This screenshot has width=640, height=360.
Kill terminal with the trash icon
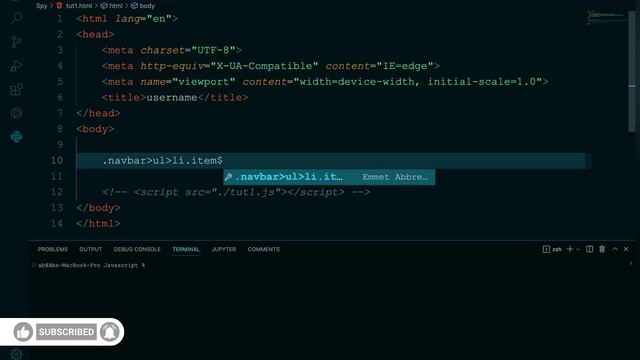click(x=602, y=249)
